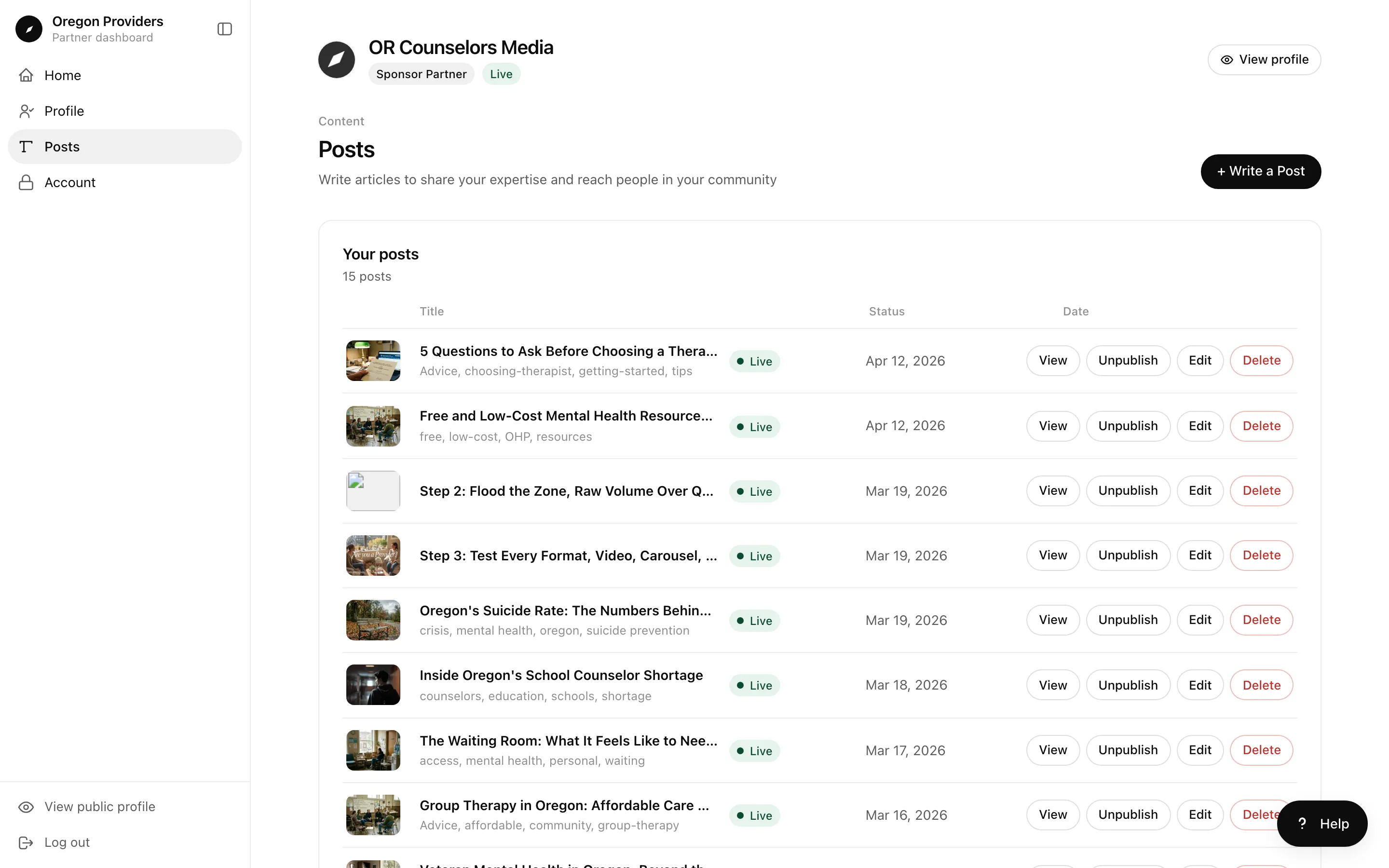1389x868 pixels.
Task: Go to Account in the sidebar
Action: pyautogui.click(x=124, y=182)
